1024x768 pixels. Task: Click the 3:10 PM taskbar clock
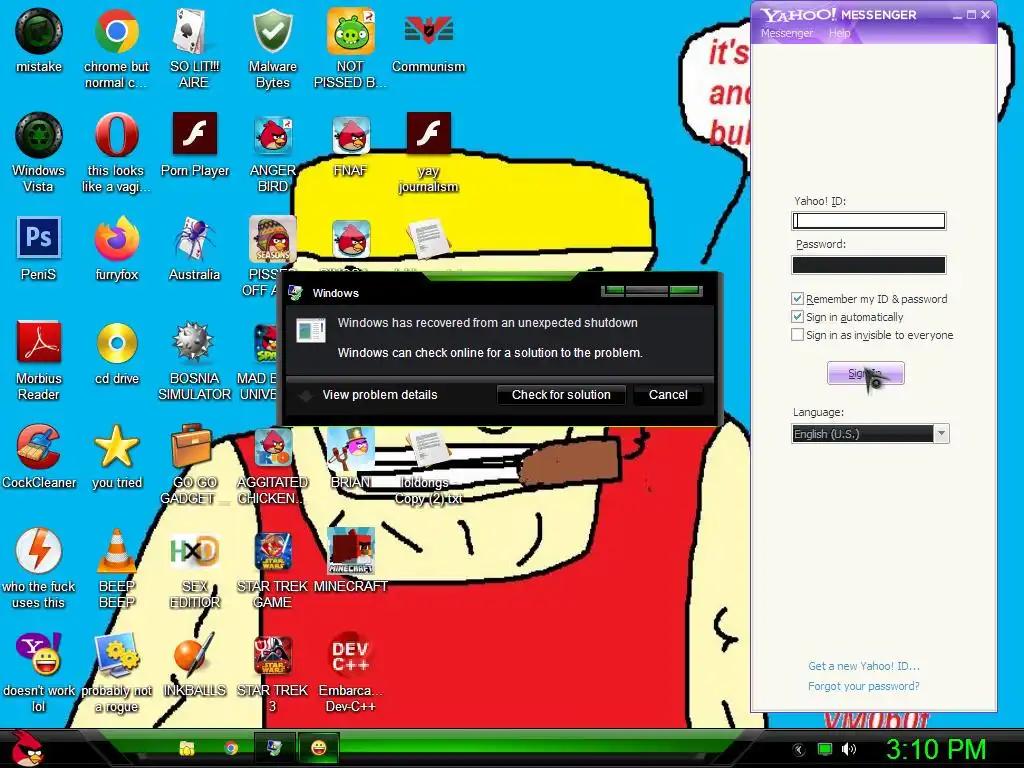[x=936, y=749]
